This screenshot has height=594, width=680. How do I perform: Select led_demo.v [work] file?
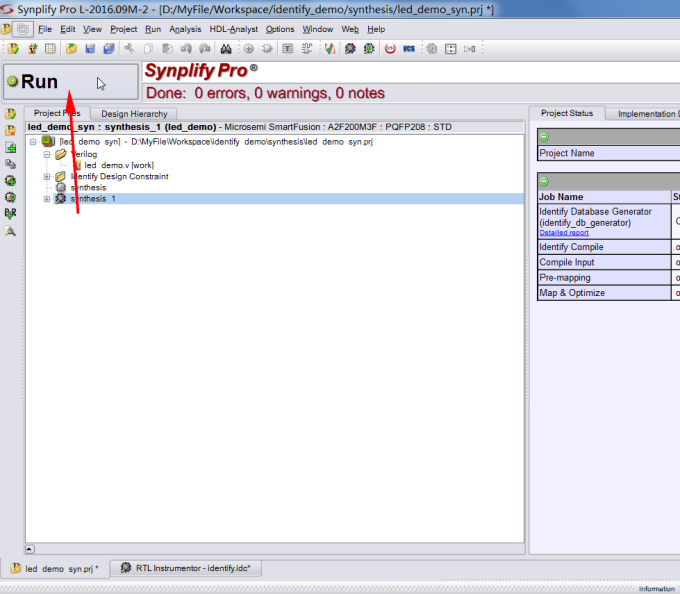point(119,165)
